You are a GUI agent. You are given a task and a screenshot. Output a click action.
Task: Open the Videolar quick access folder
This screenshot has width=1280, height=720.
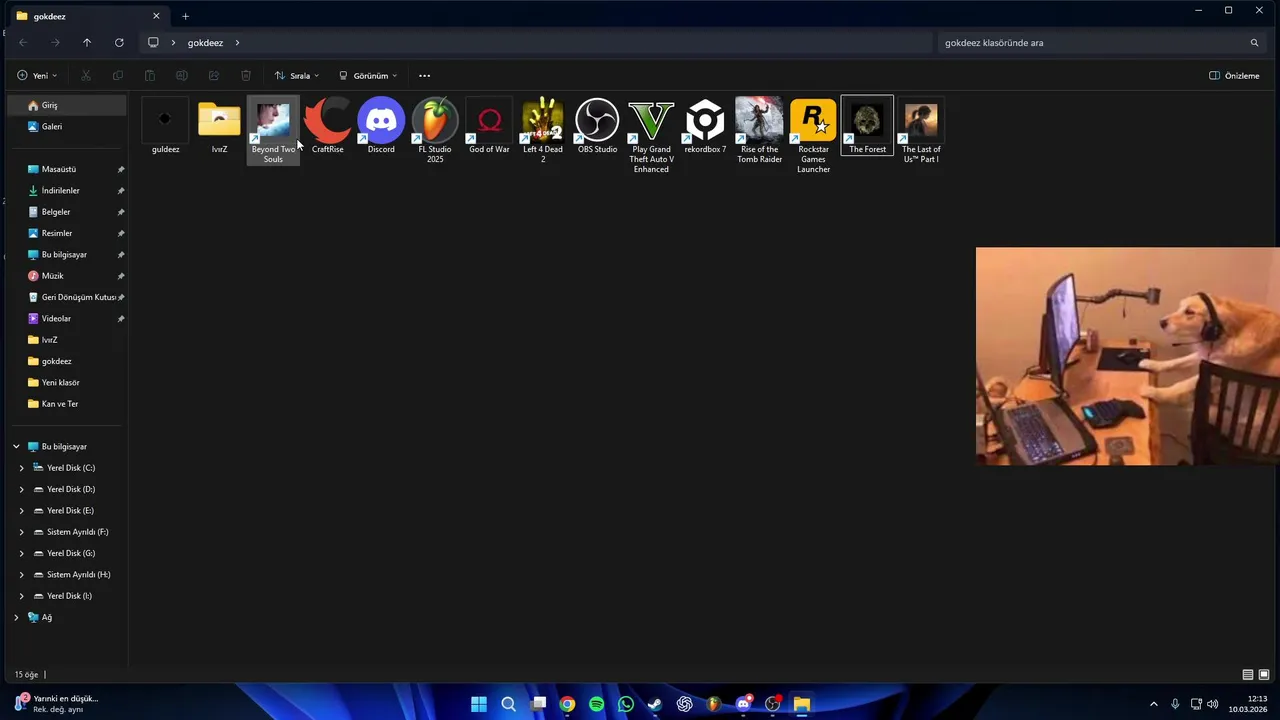[x=66, y=318]
